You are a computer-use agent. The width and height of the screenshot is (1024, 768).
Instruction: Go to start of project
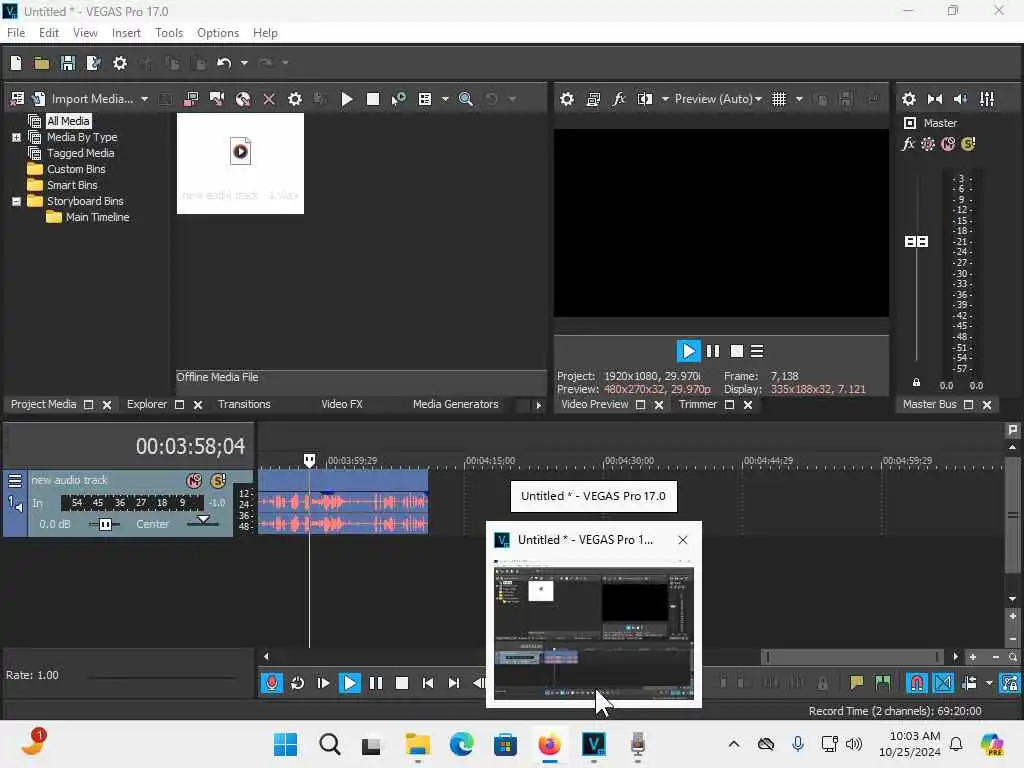428,683
